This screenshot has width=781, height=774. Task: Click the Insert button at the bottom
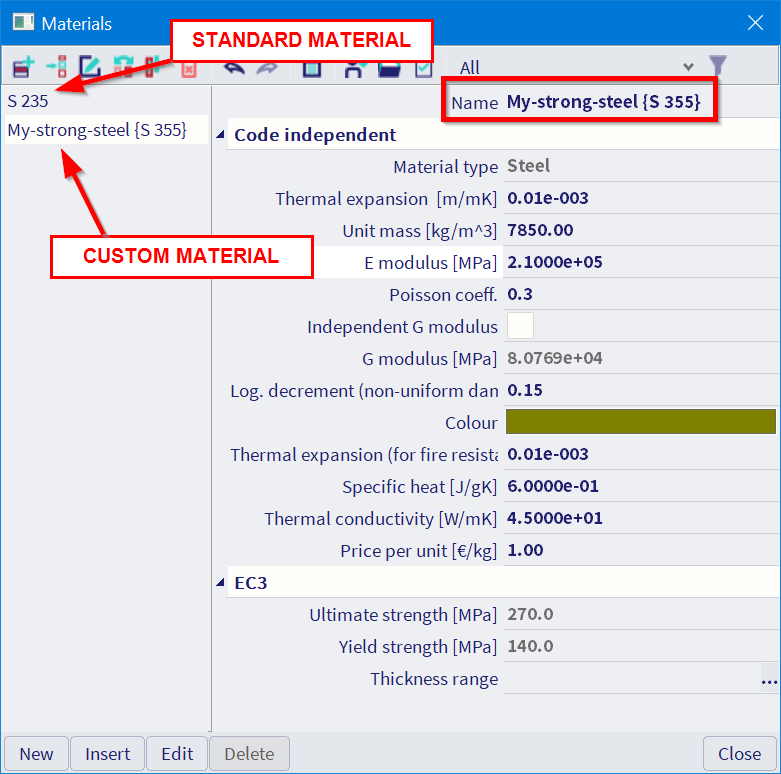pyautogui.click(x=107, y=754)
